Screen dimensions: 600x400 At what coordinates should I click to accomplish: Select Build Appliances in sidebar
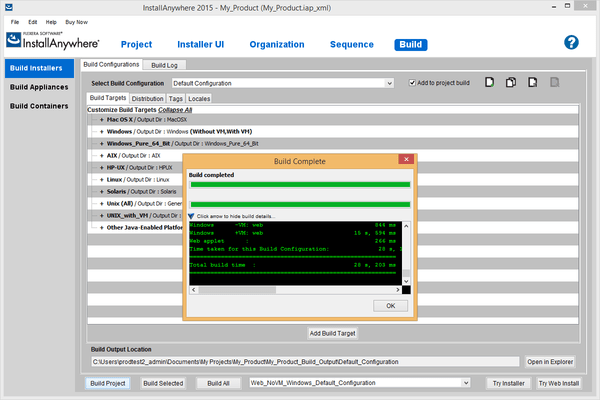click(39, 87)
